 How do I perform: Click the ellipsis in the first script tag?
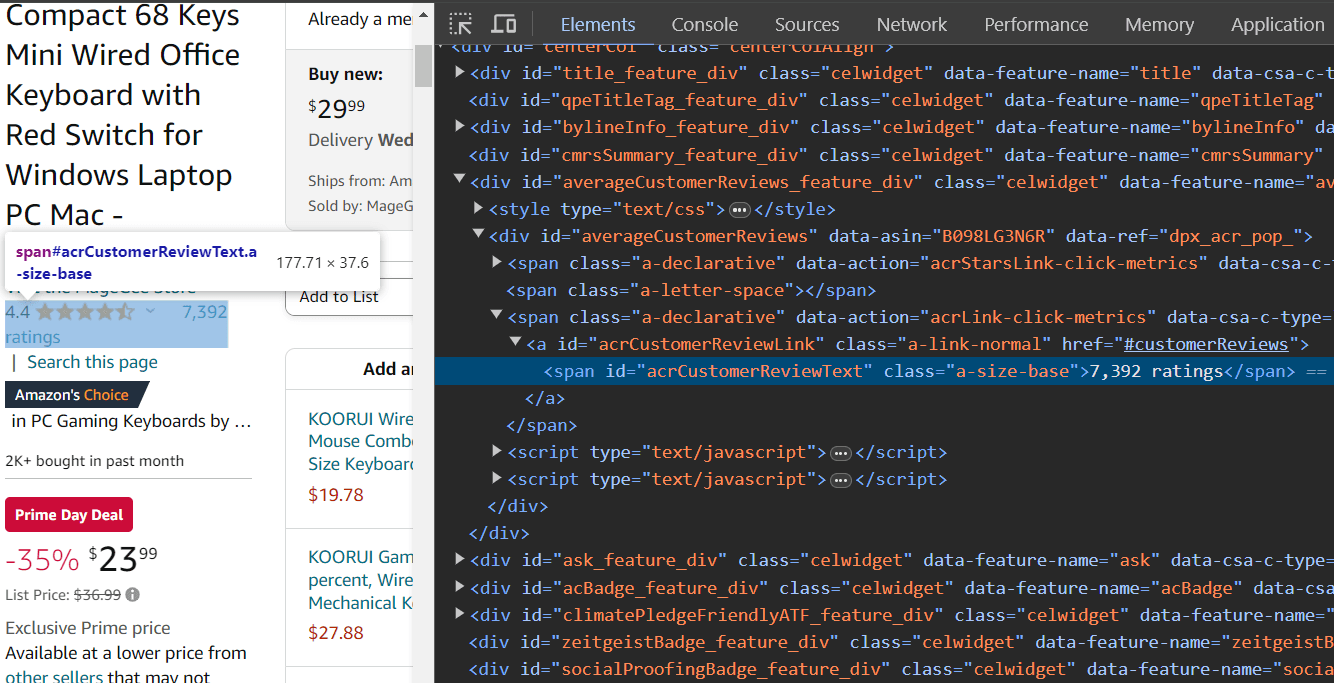[841, 452]
